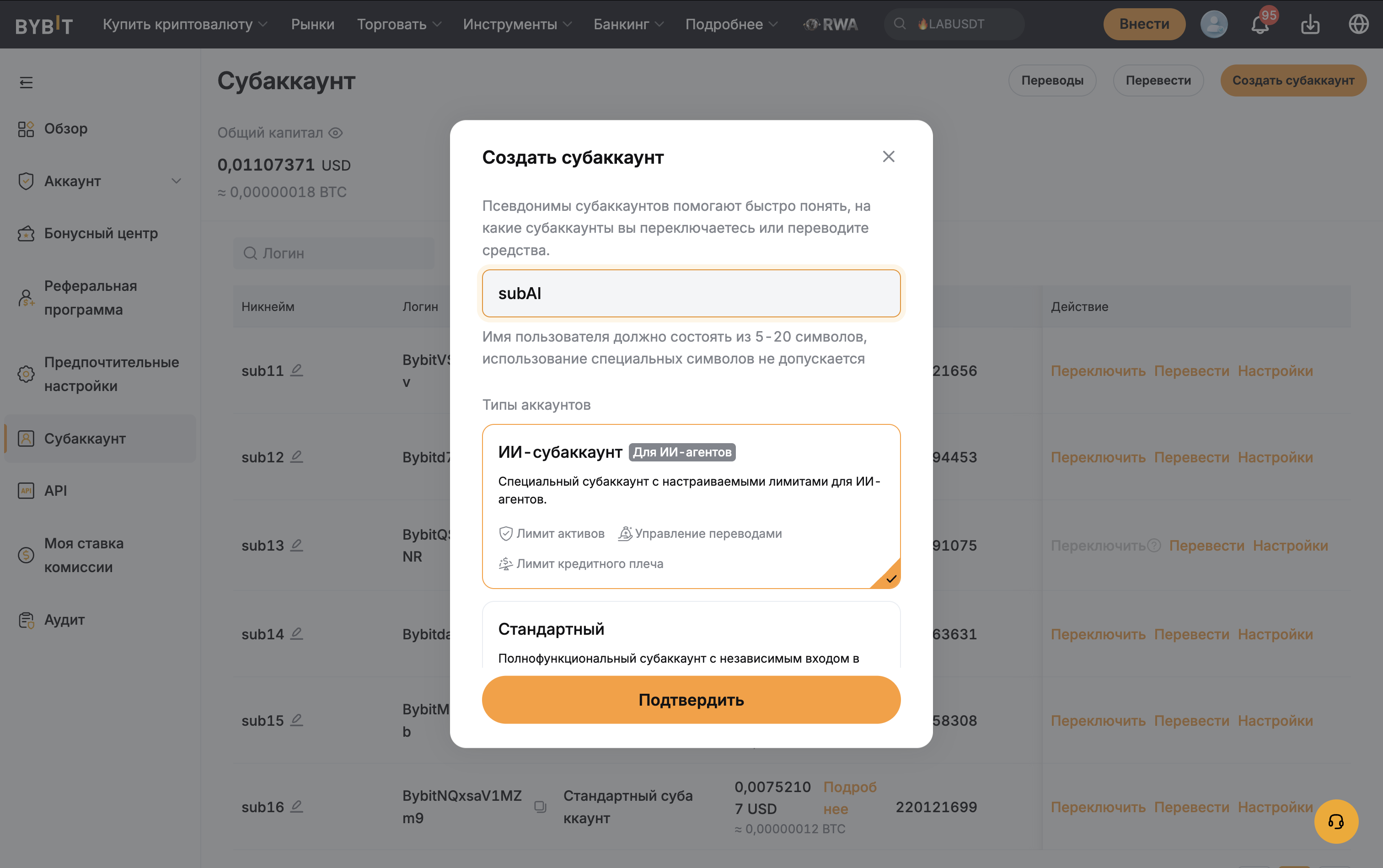Click the Переводы button
1383x868 pixels.
pyautogui.click(x=1052, y=80)
